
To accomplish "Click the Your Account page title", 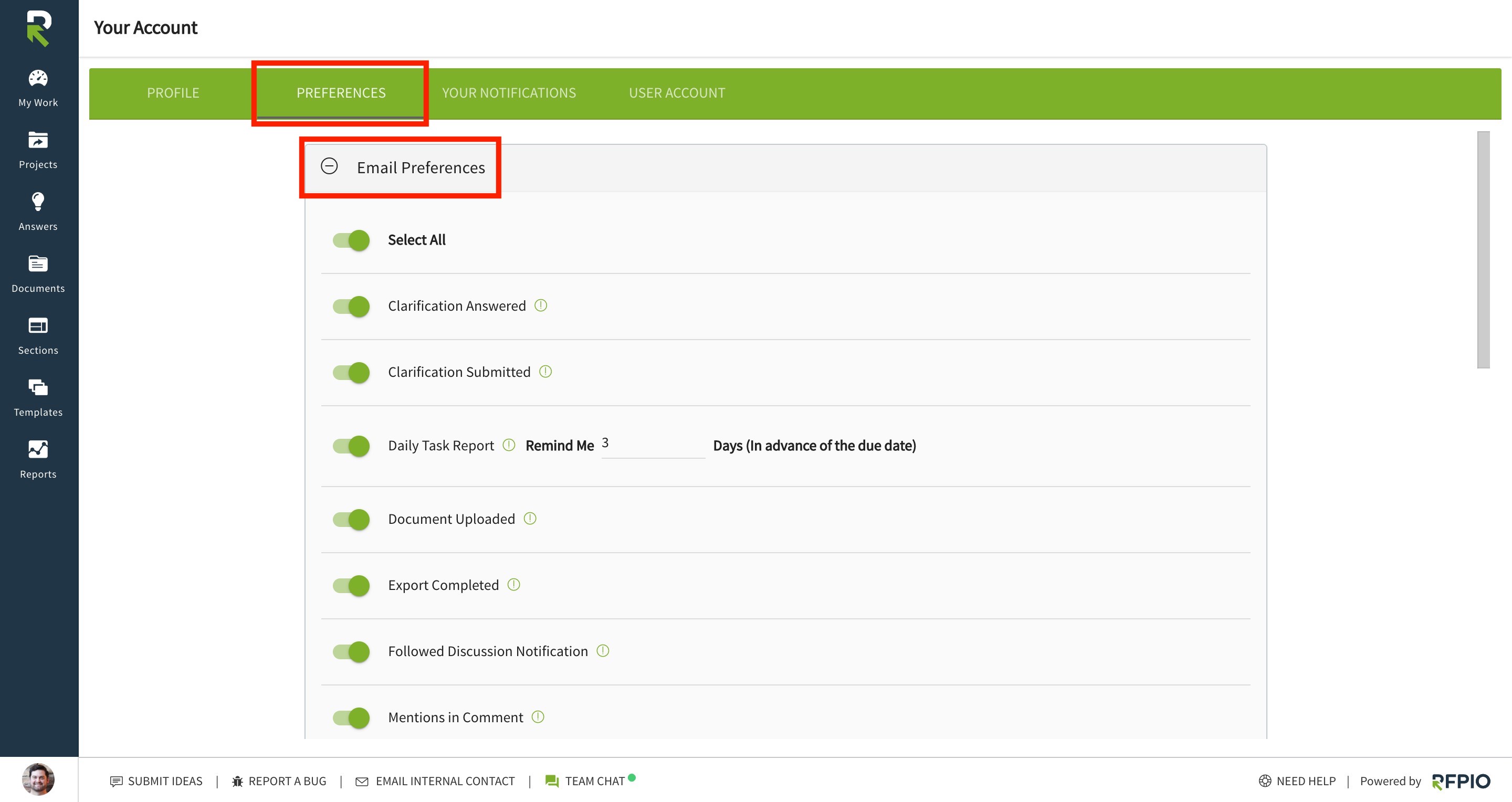I will point(145,28).
